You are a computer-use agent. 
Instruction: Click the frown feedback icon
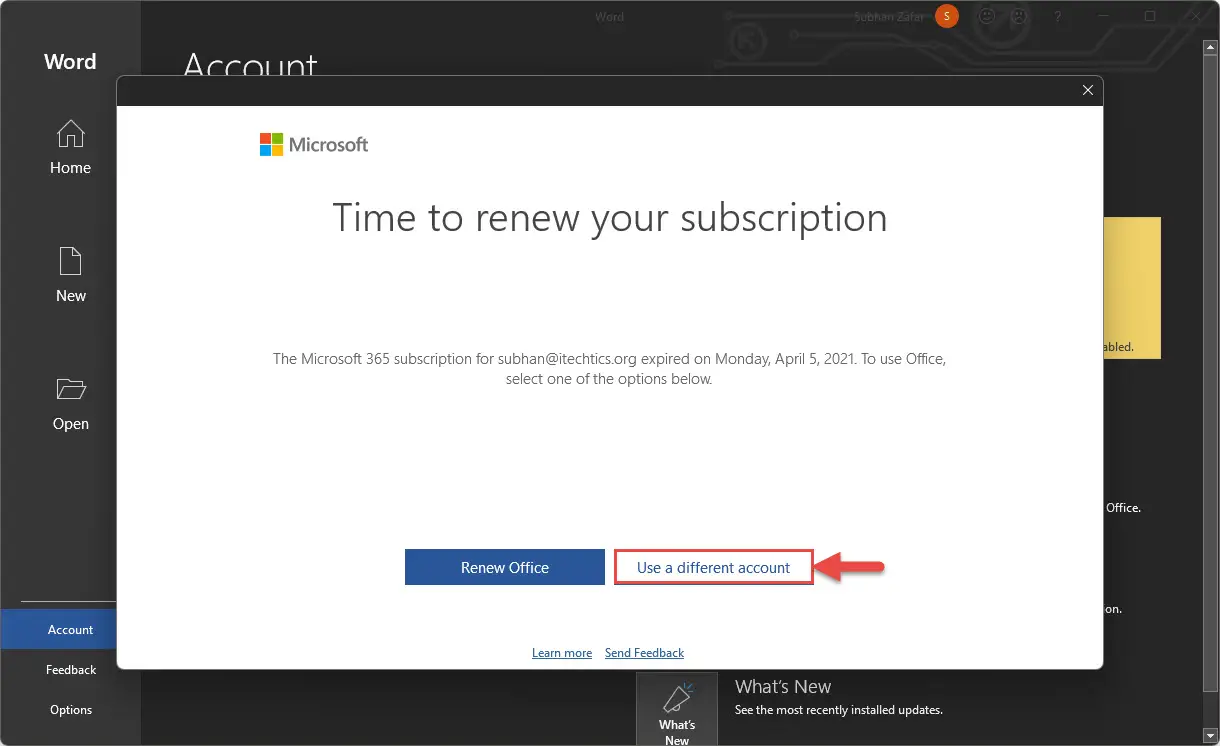point(1019,16)
